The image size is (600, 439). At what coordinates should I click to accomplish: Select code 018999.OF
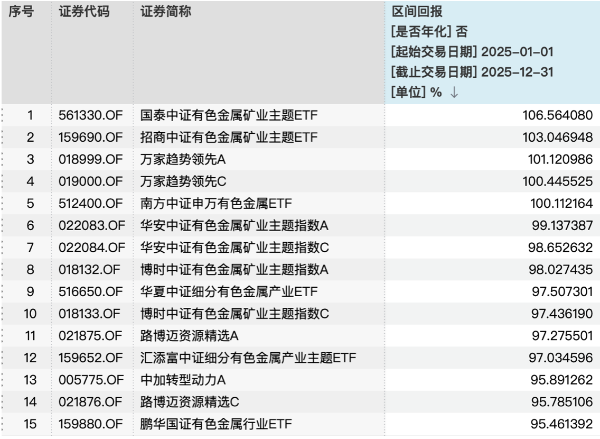[91, 159]
